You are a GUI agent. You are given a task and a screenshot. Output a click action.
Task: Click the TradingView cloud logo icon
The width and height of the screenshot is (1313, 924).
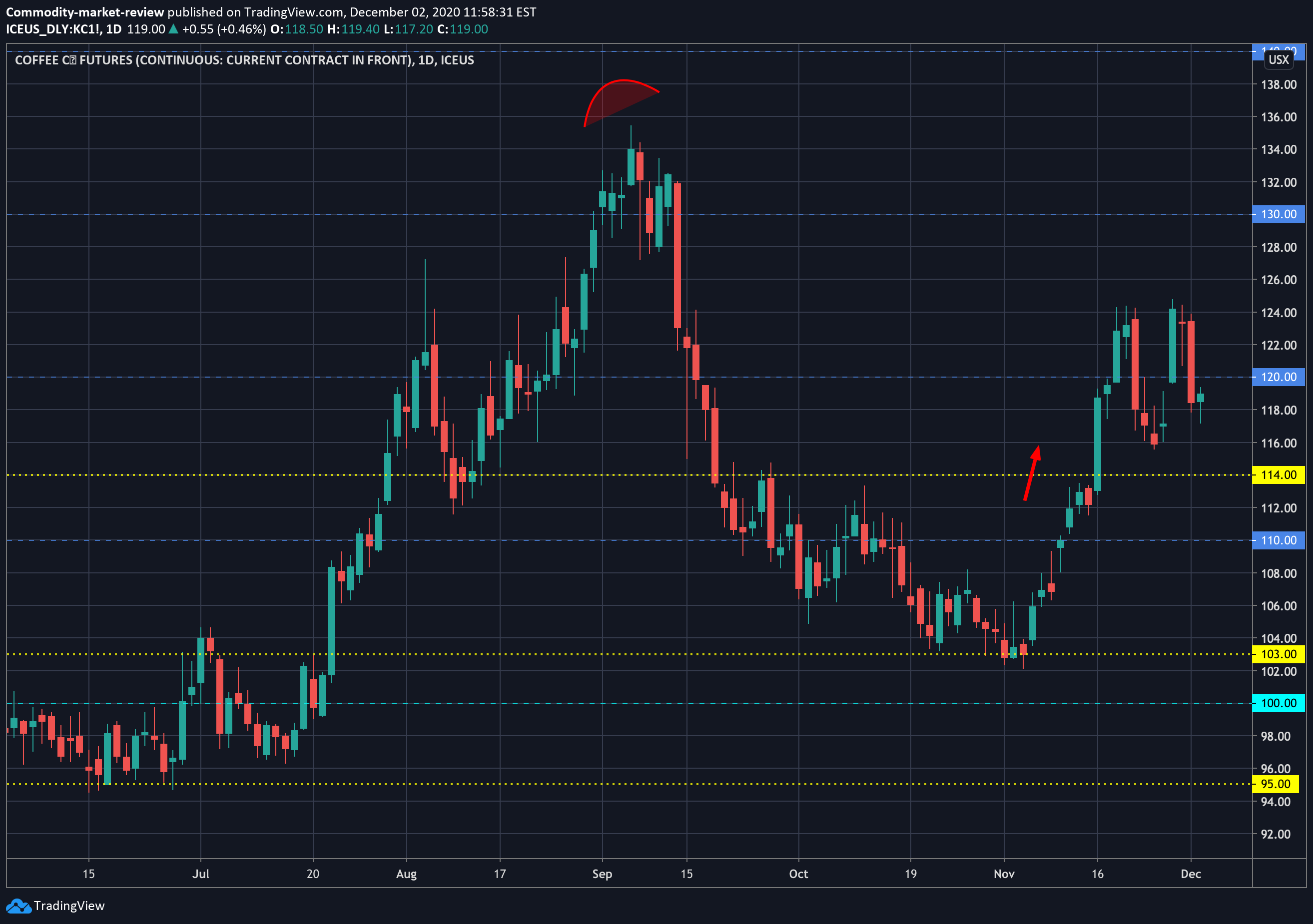click(18, 907)
